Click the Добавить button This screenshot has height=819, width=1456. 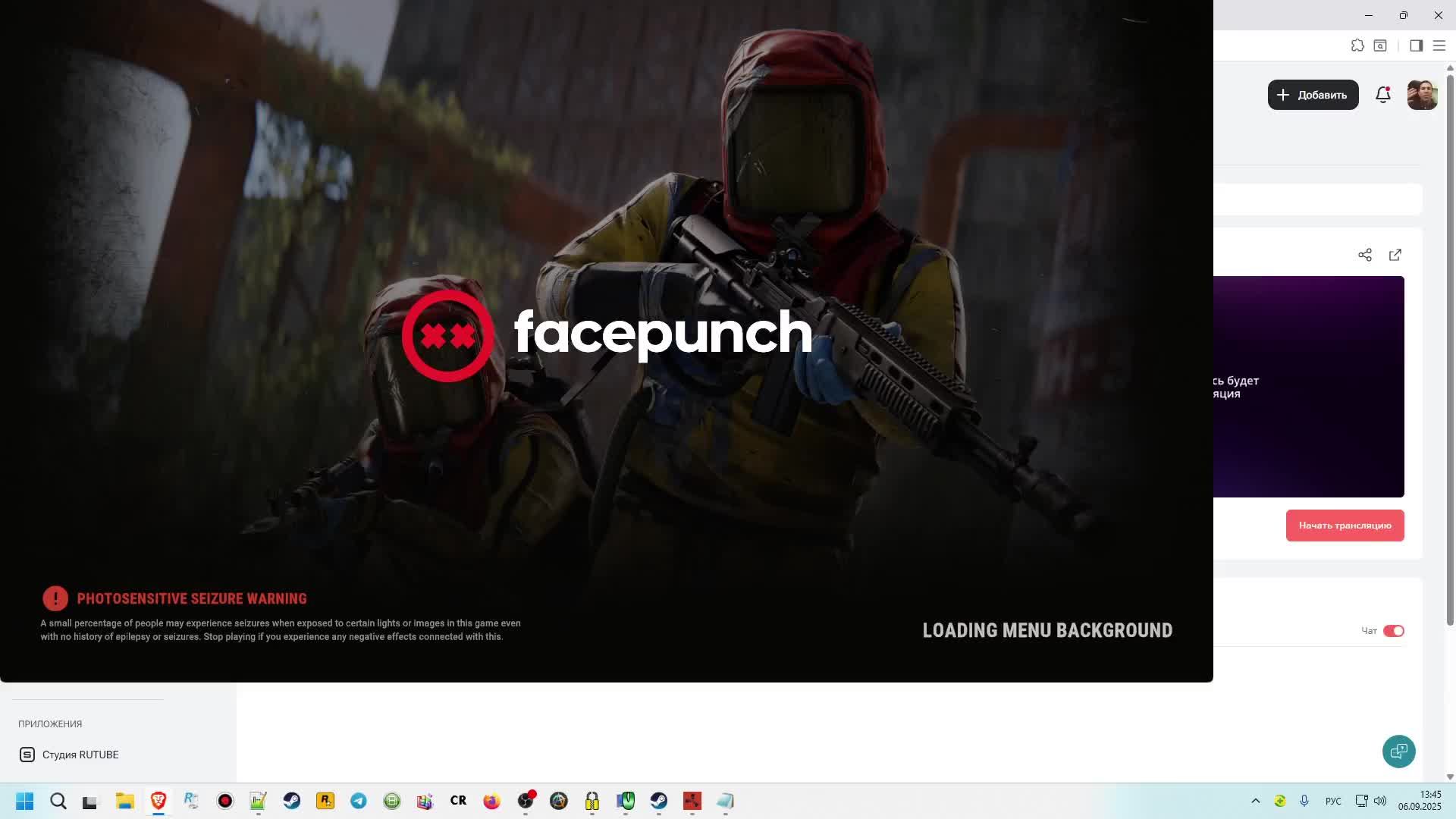coord(1313,95)
